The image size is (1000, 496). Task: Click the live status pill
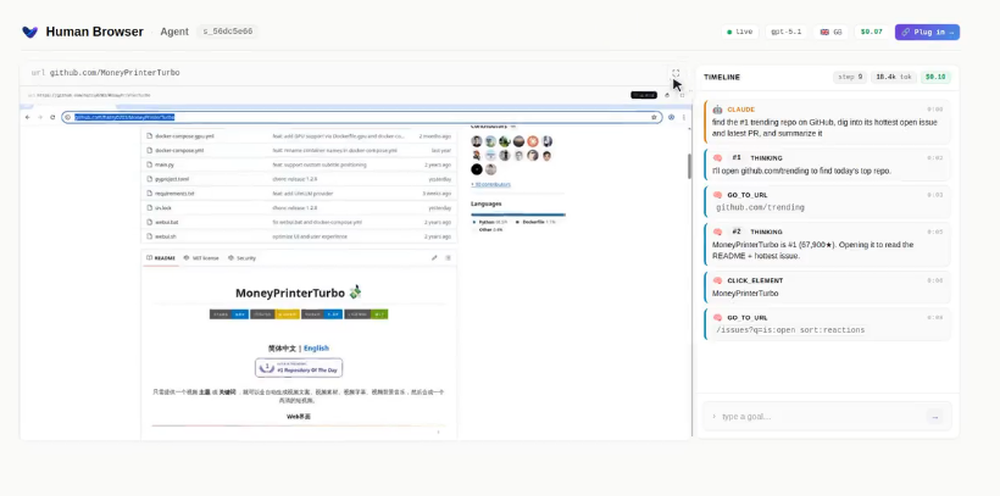[740, 32]
